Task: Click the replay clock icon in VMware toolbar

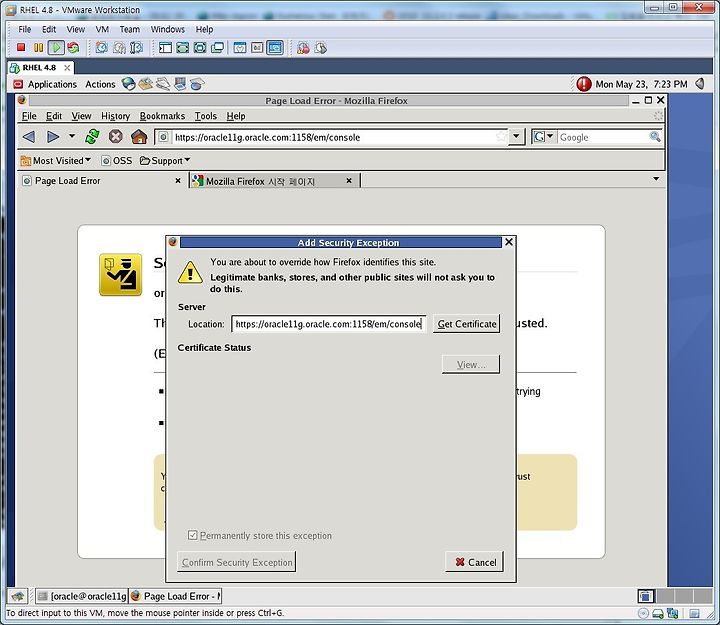Action: tap(321, 47)
